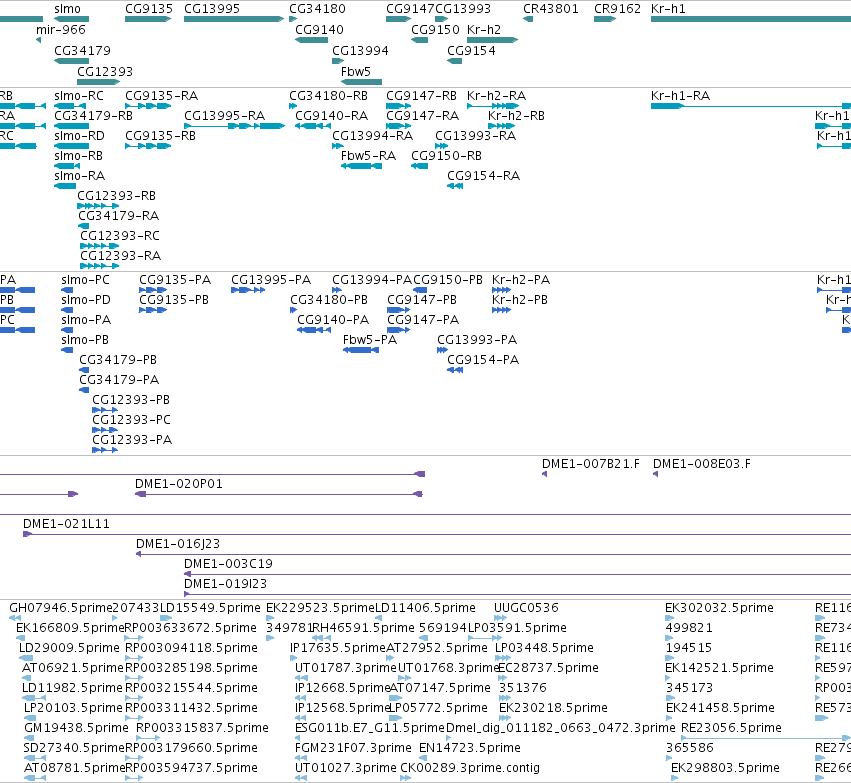851x783 pixels.
Task: Select EST LD11406.5prime
Action: [426, 608]
